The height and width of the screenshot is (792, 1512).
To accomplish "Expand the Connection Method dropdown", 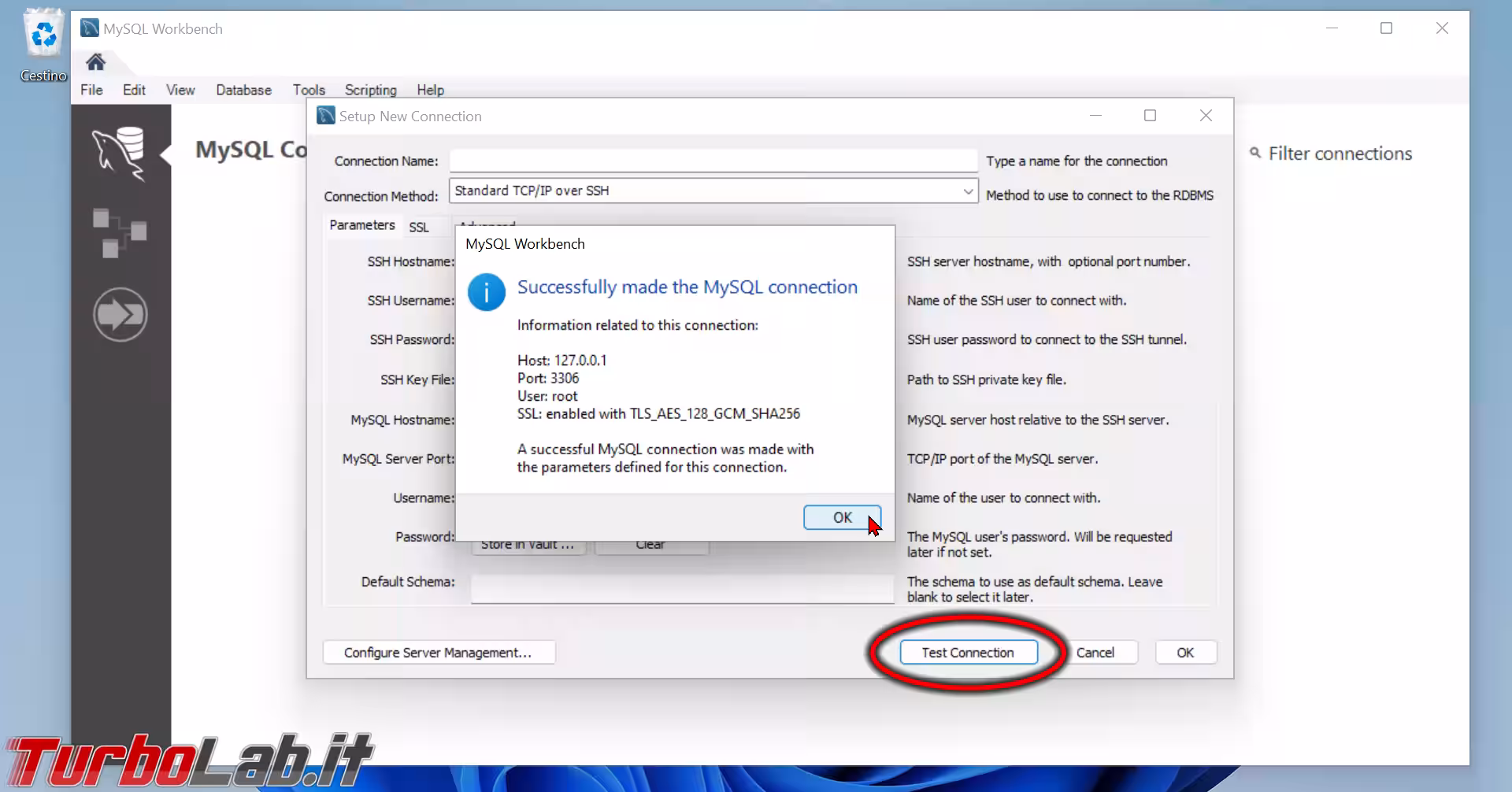I will click(x=968, y=191).
